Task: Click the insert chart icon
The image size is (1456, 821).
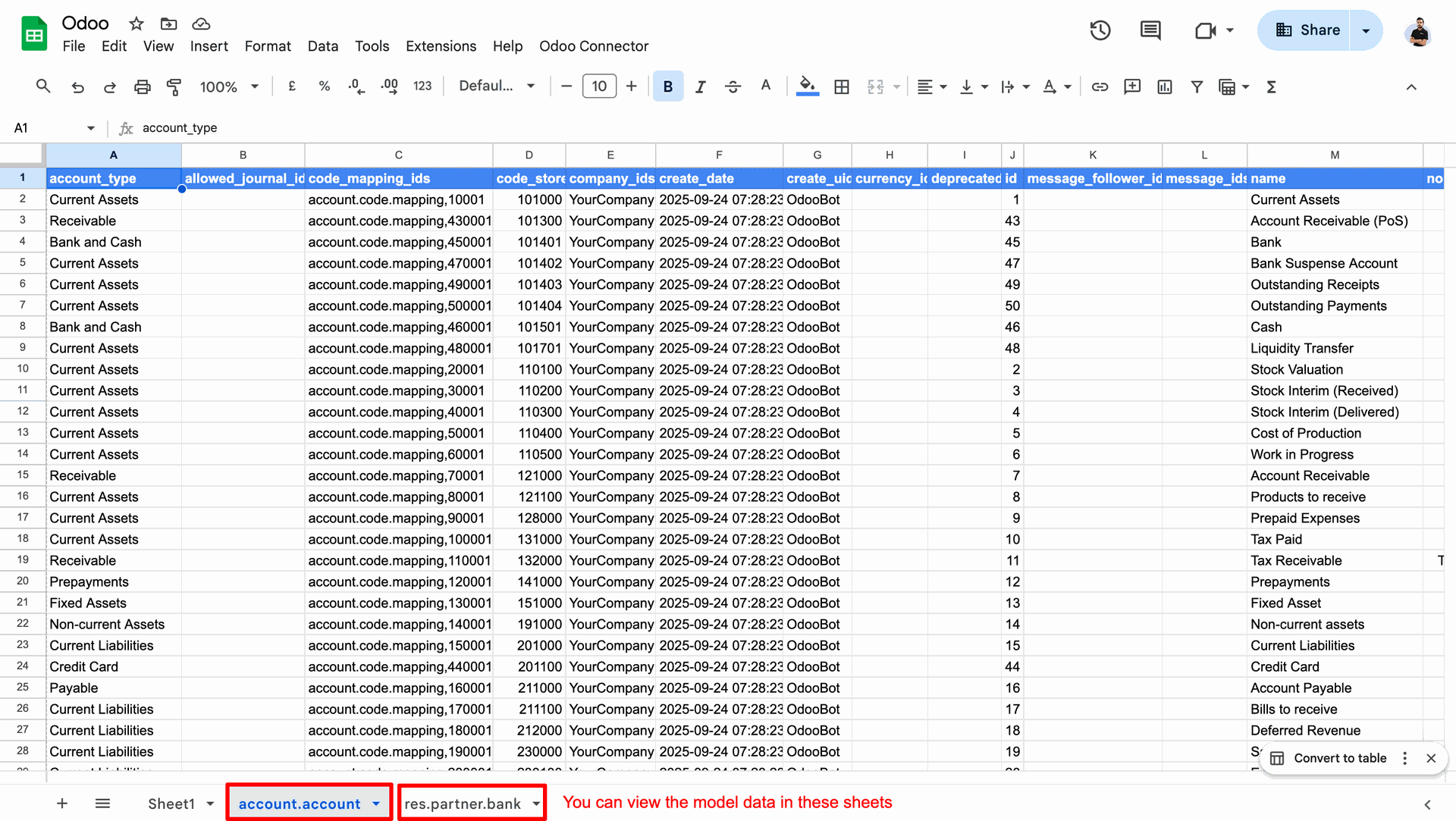Action: 1164,86
